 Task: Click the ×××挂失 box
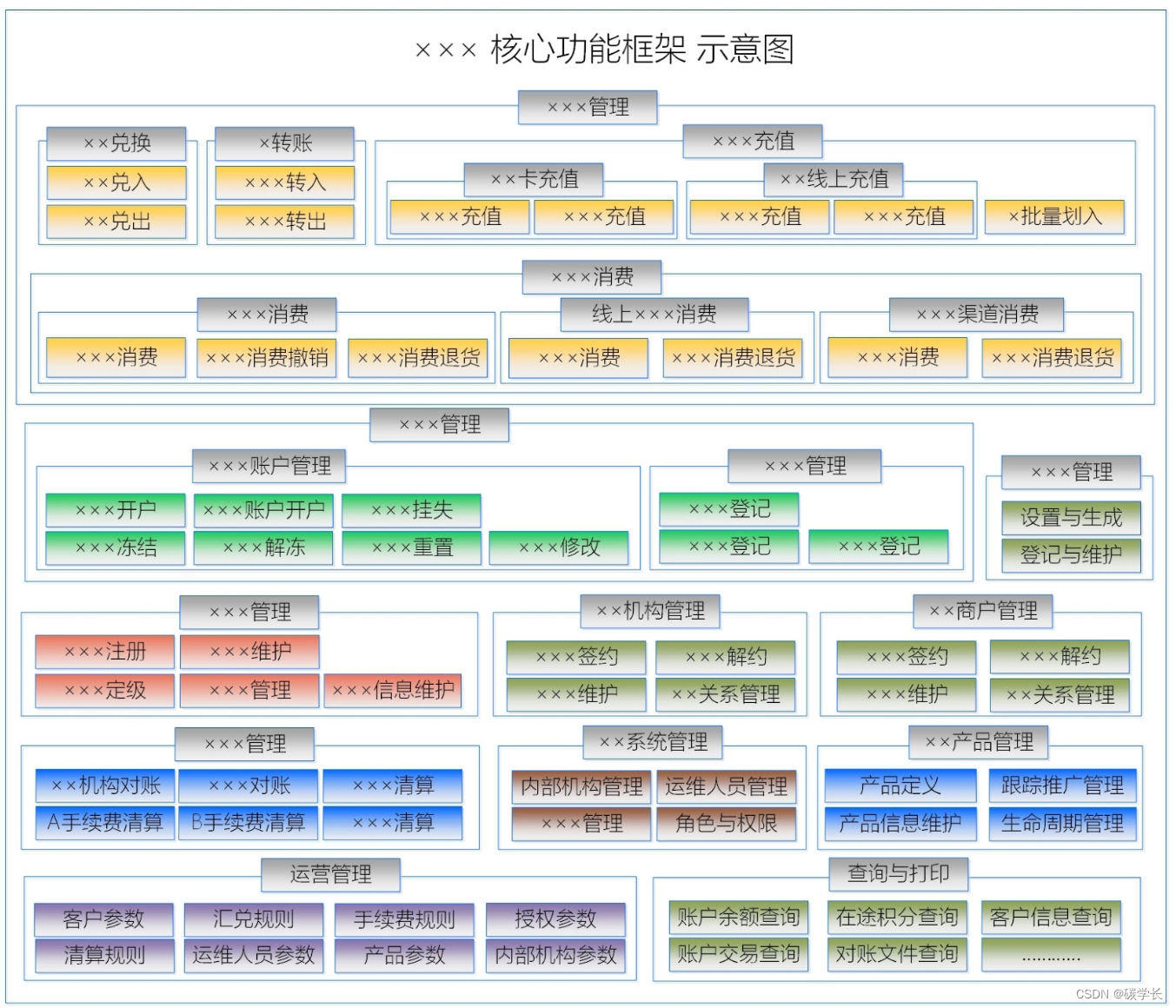click(x=411, y=510)
